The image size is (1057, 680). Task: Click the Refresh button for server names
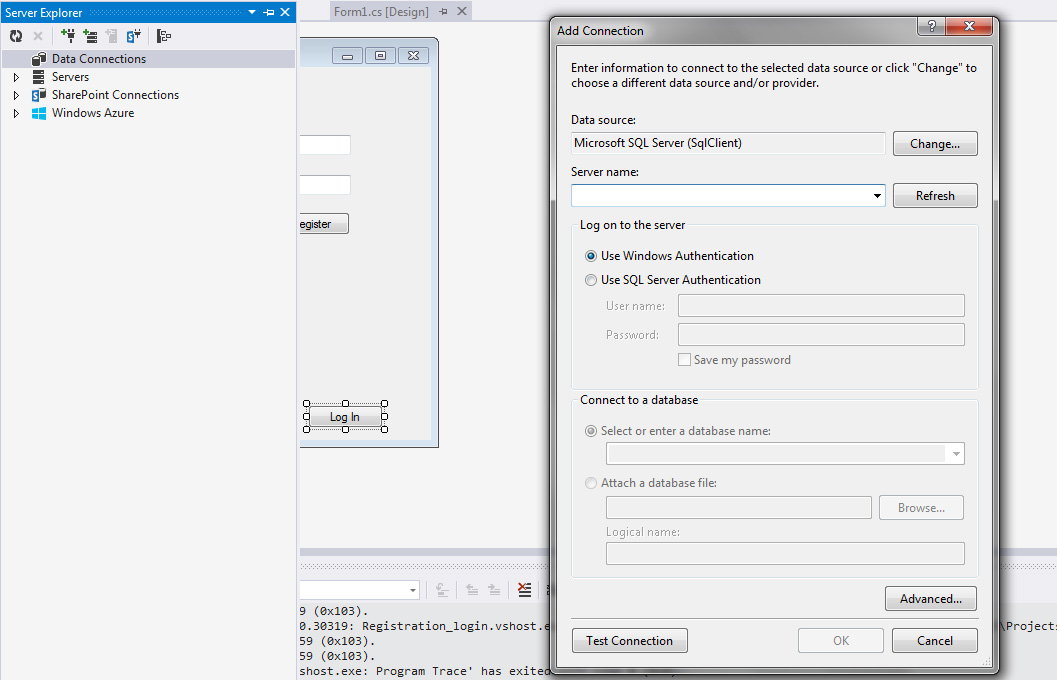pyautogui.click(x=935, y=195)
